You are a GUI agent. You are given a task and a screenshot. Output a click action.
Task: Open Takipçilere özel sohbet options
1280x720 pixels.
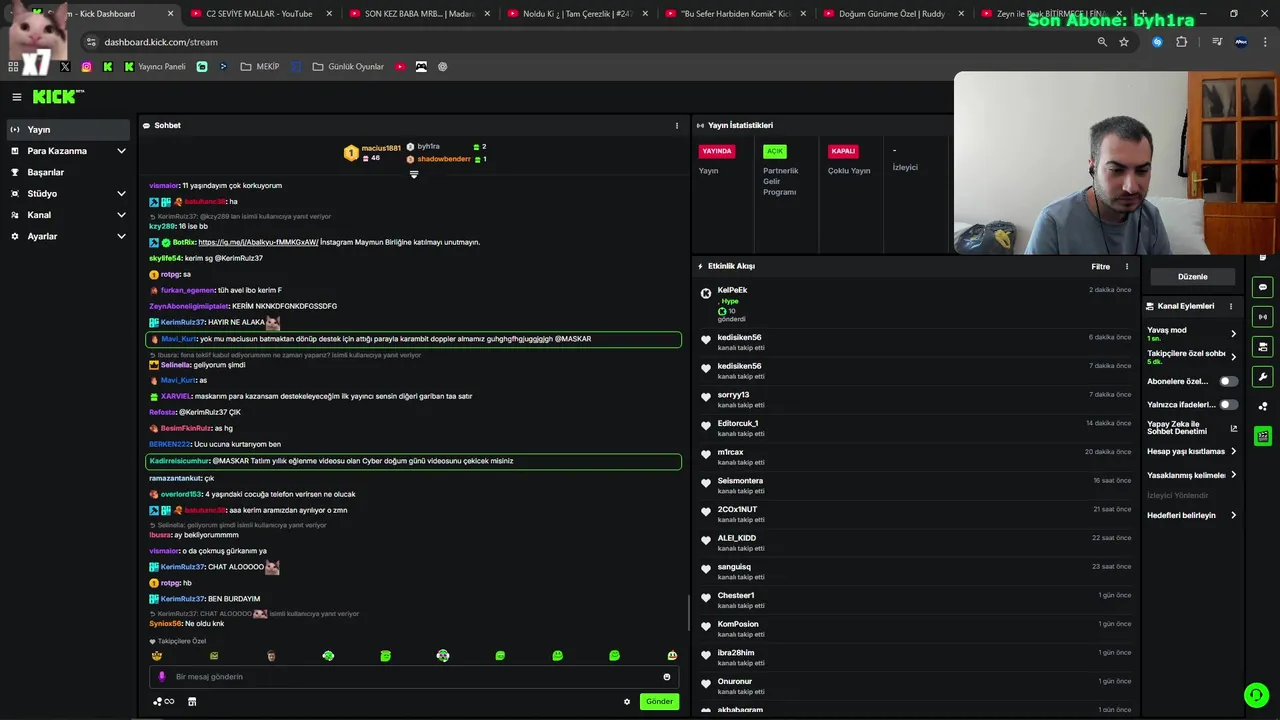pos(1192,357)
